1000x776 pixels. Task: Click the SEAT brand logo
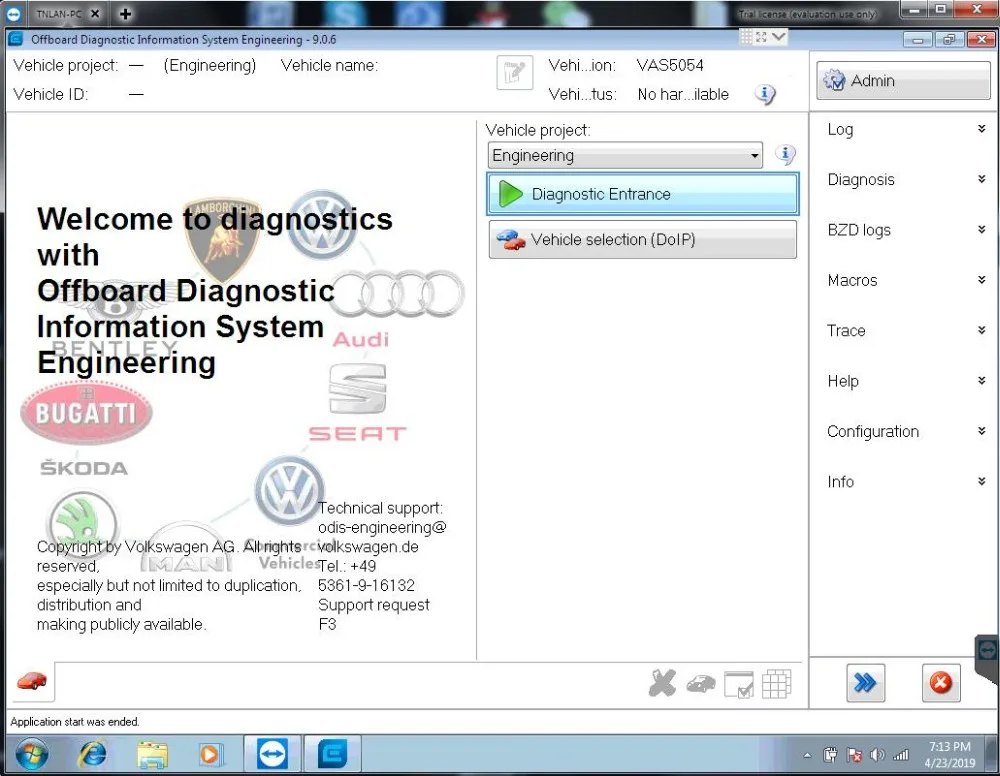tap(357, 404)
